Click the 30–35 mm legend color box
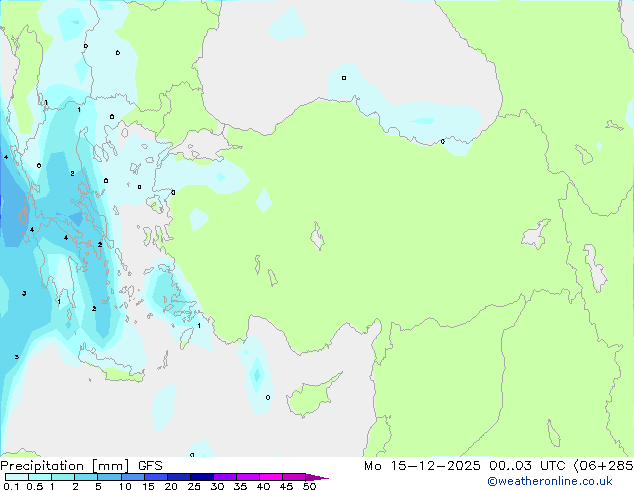634x490 pixels. (224, 477)
